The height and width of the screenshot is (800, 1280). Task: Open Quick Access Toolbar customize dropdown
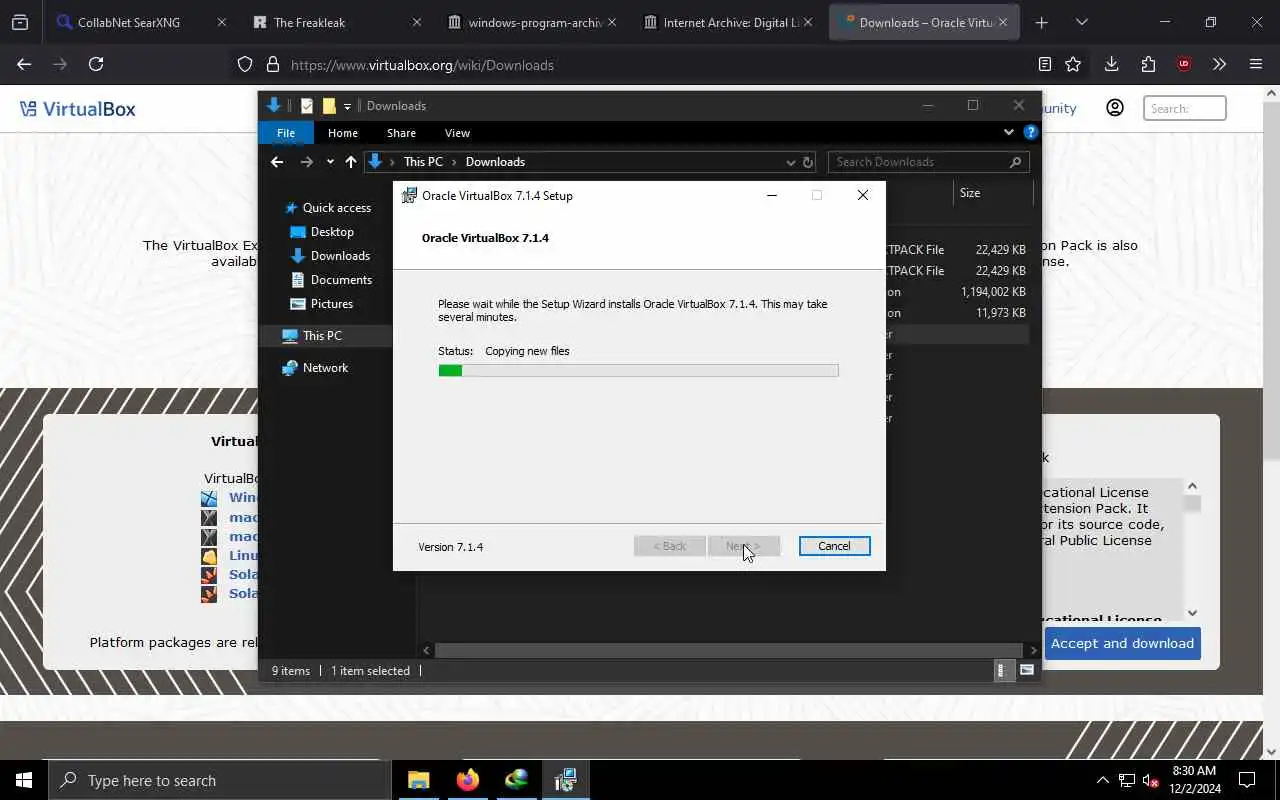point(347,106)
